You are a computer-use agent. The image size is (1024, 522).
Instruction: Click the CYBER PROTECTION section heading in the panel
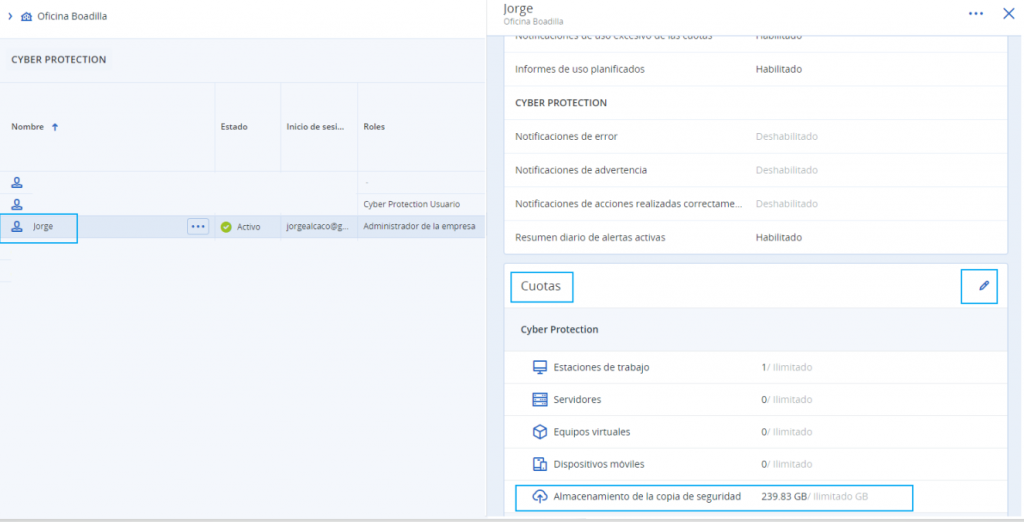coord(561,103)
